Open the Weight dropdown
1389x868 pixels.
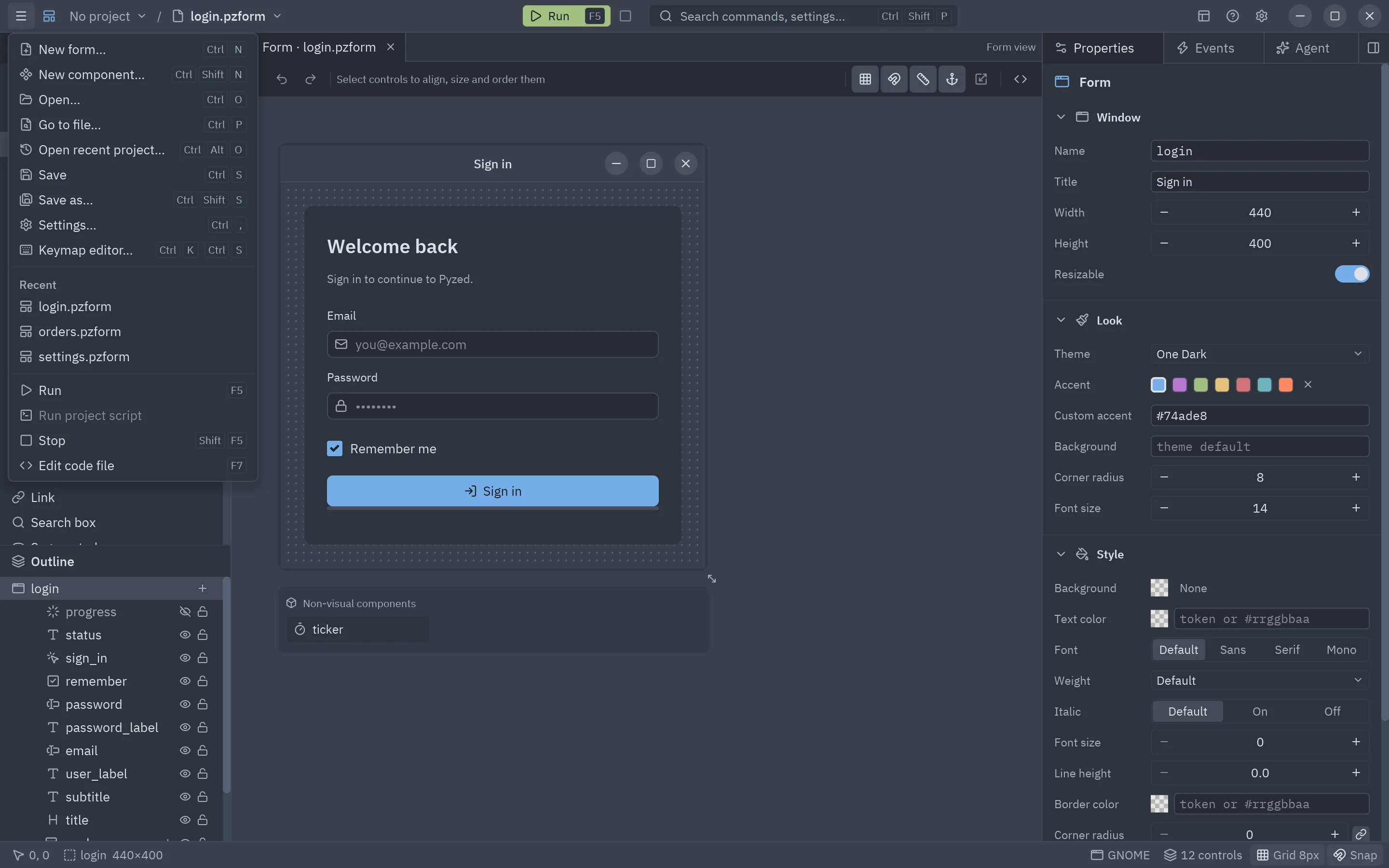[1259, 680]
